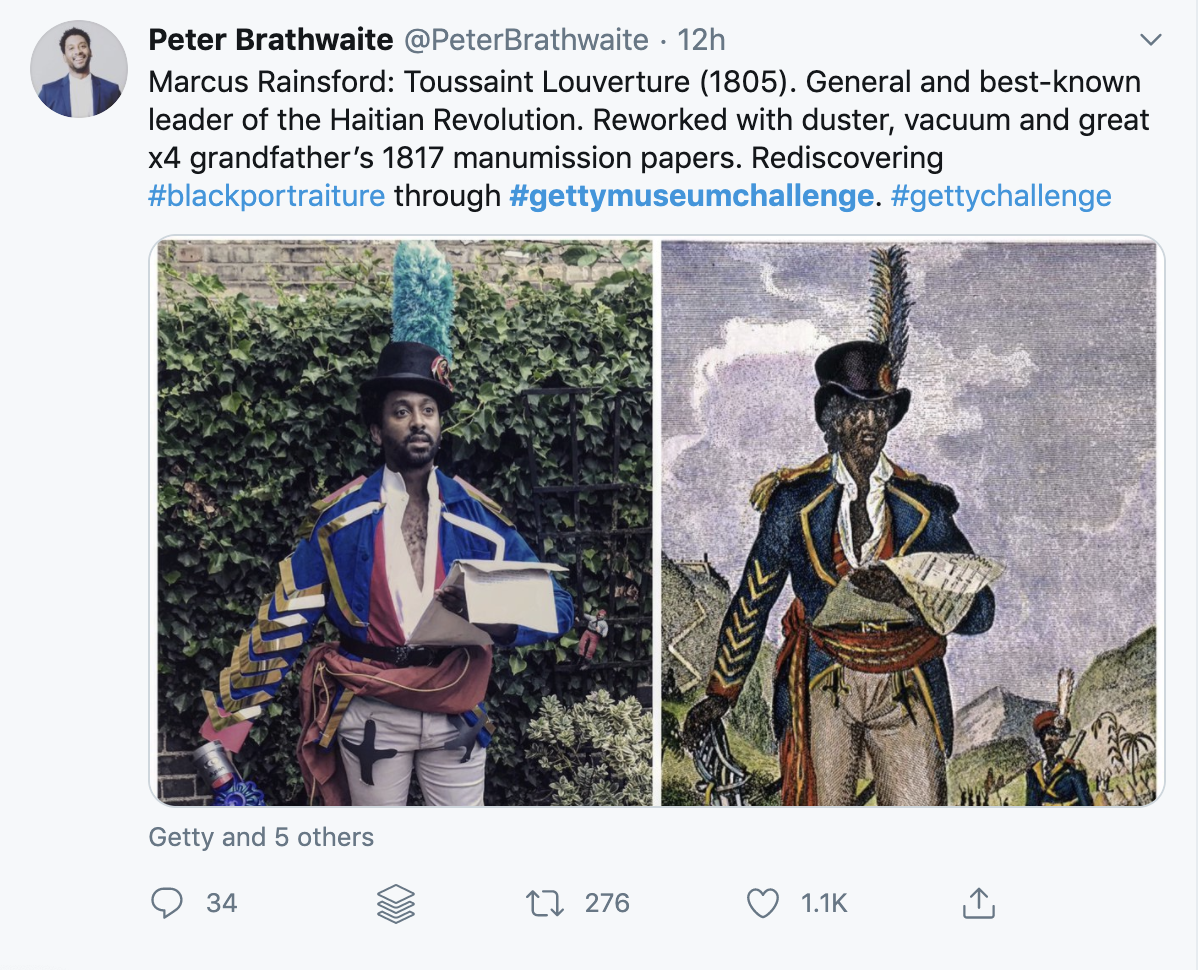Viewport: 1200px width, 970px height.
Task: Click the stacked layers icon
Action: tap(395, 903)
